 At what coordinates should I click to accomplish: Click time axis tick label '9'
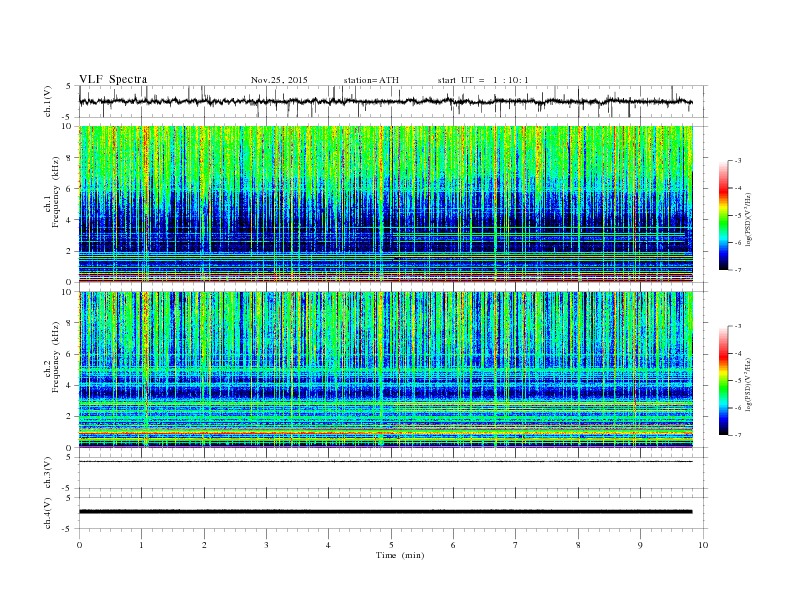(640, 545)
